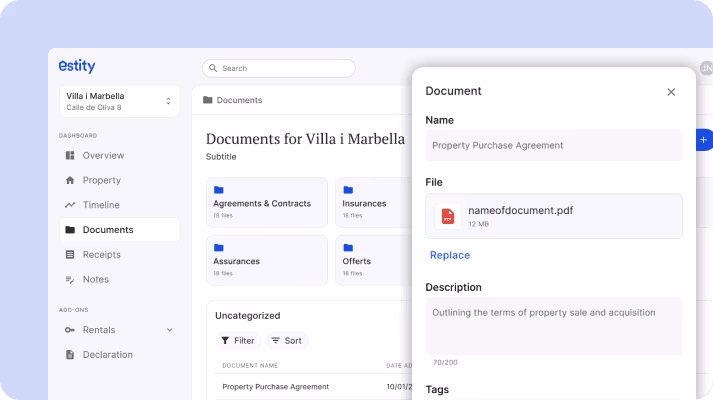Click the Replace file link
The width and height of the screenshot is (713, 400).
coord(450,255)
